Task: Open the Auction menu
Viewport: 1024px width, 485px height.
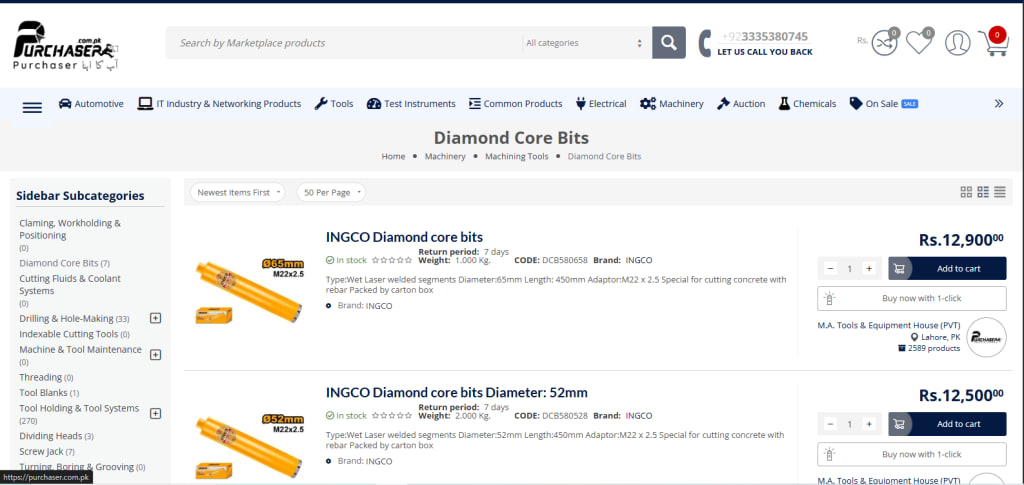Action: pyautogui.click(x=741, y=103)
